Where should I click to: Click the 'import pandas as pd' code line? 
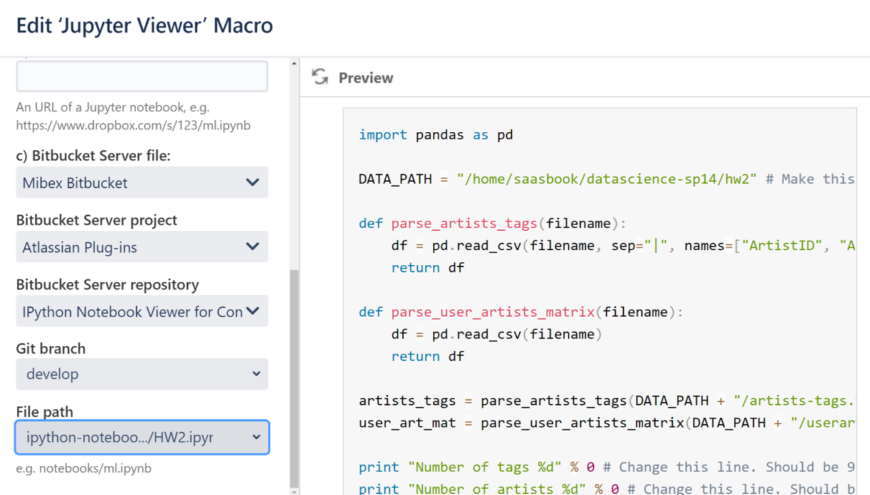pyautogui.click(x=436, y=135)
